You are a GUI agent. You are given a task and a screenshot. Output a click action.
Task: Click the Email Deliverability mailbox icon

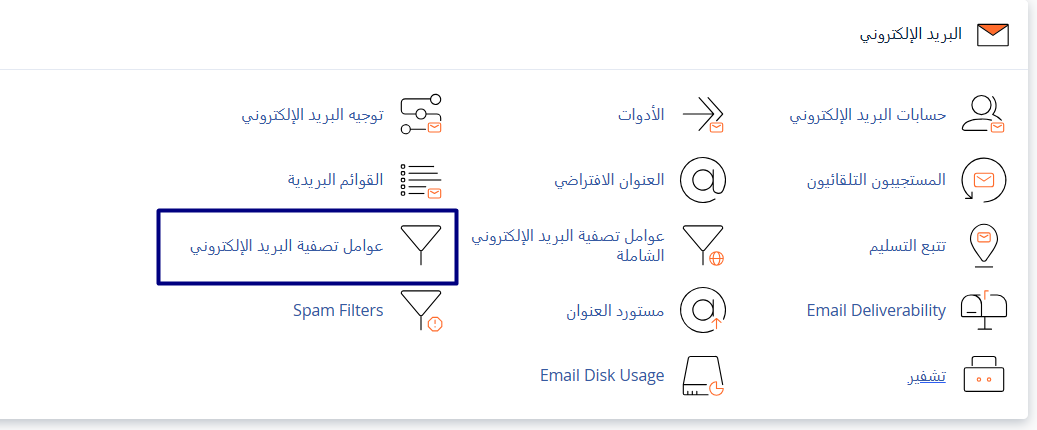[983, 311]
